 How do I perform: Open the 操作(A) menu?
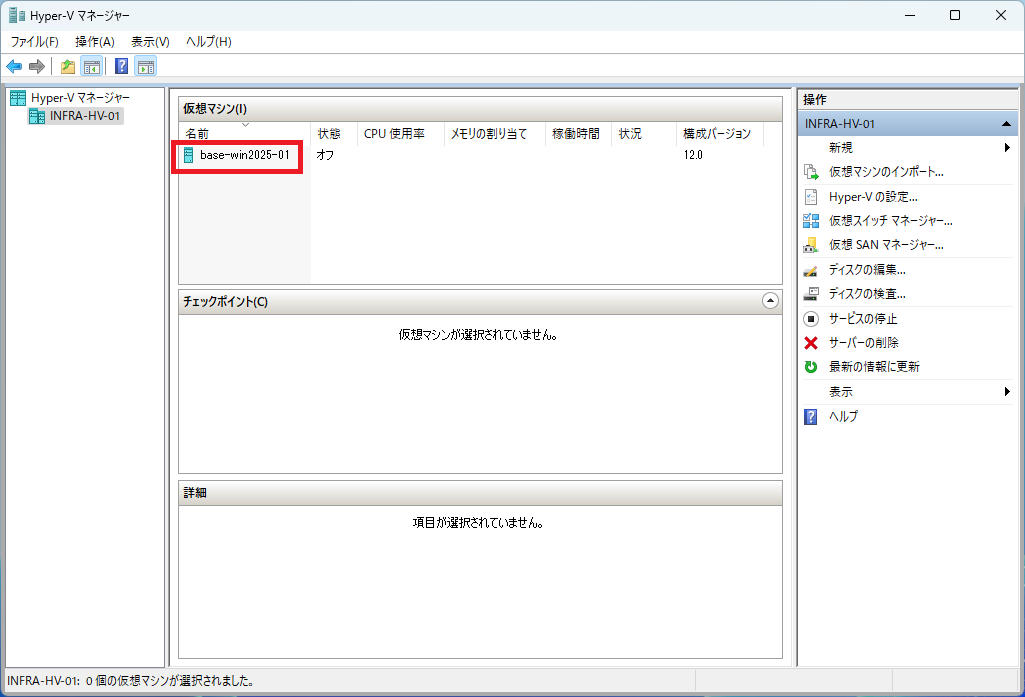coord(95,42)
